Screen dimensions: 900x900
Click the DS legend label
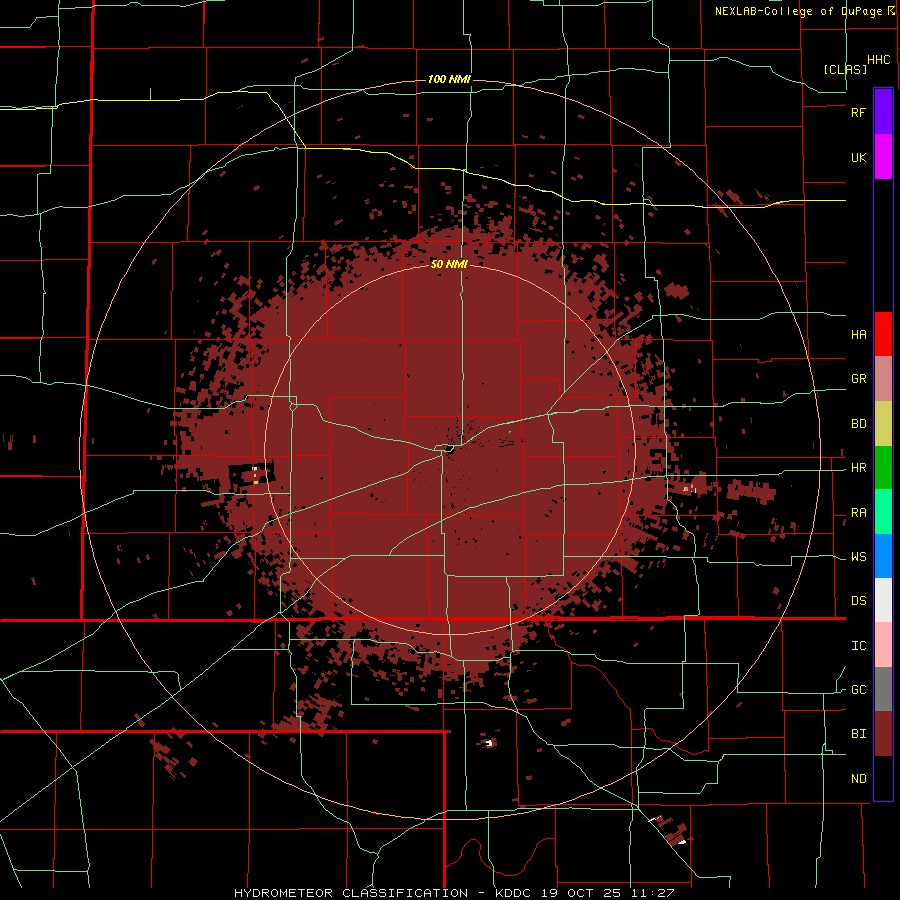pos(859,601)
